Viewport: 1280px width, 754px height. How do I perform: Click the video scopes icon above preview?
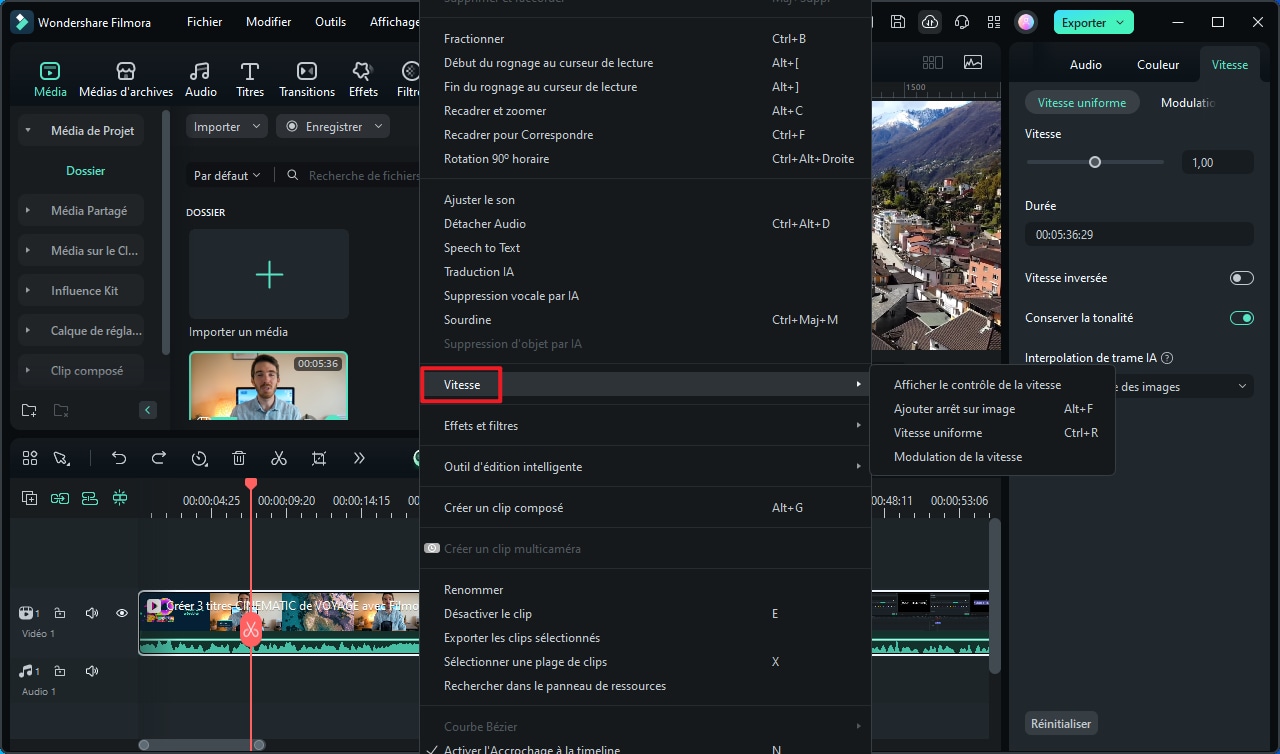[973, 62]
